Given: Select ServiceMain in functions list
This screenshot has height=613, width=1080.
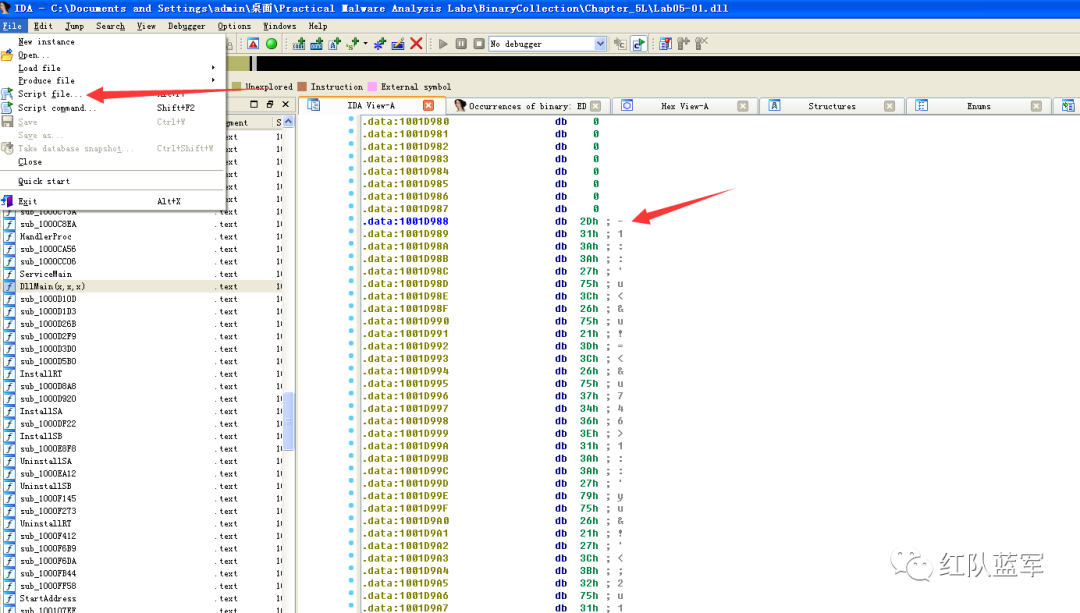Looking at the screenshot, I should point(45,274).
